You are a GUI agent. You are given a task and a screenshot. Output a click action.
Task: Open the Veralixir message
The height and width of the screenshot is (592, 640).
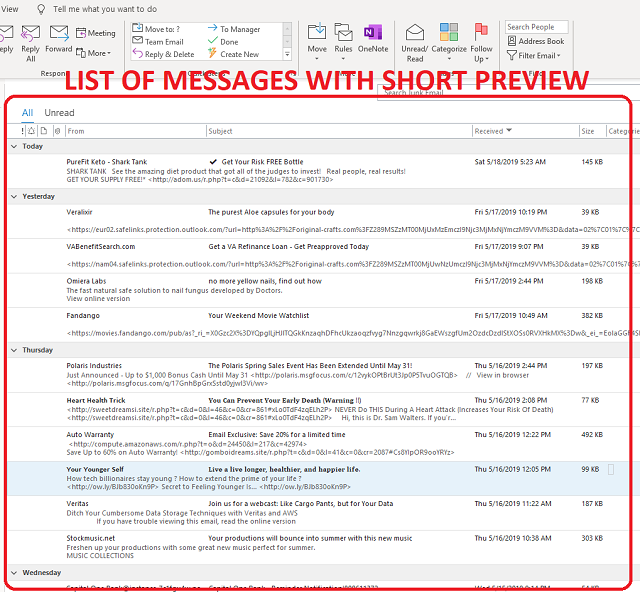coord(318,221)
